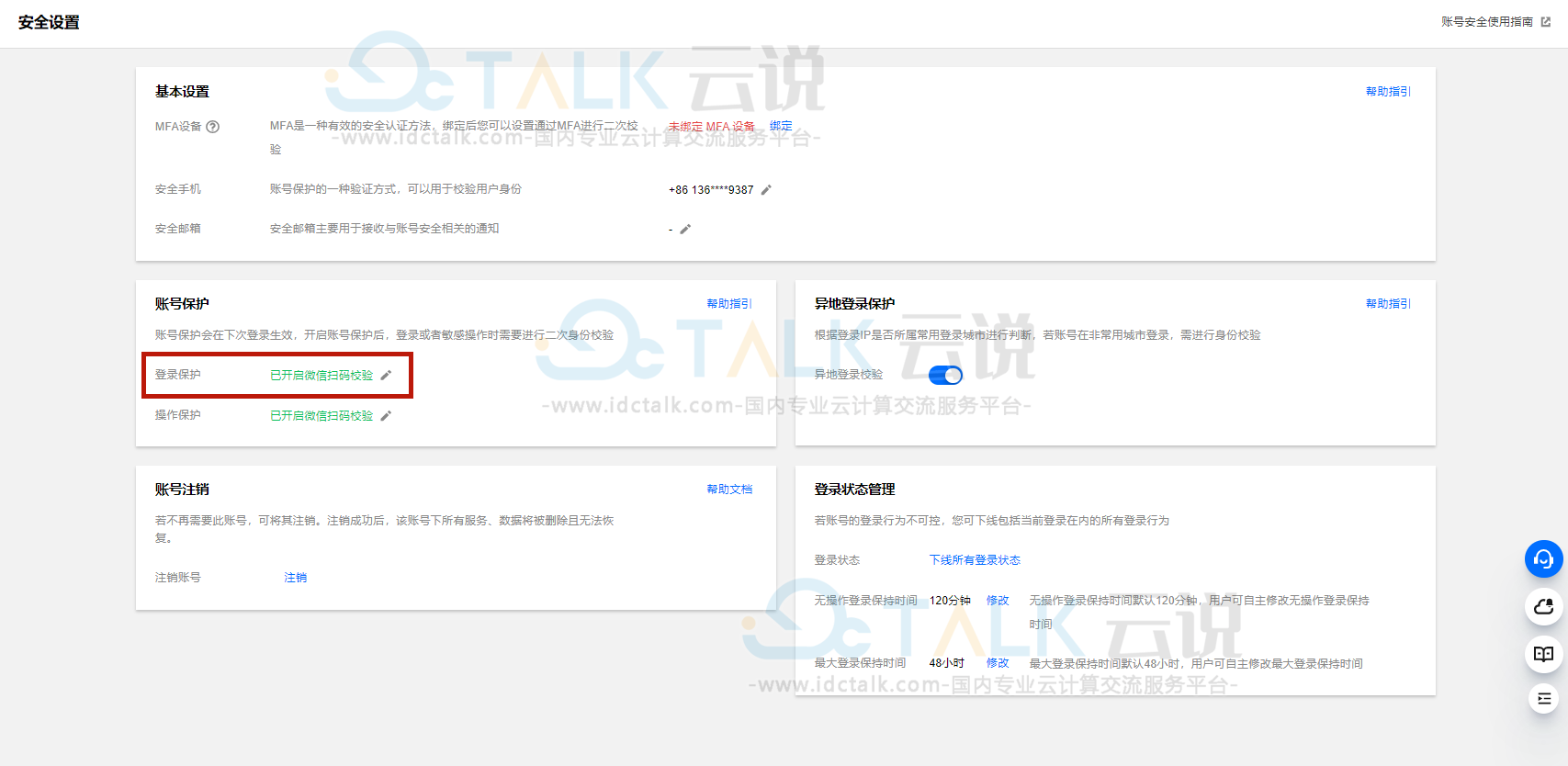
Task: Click the 48小时 value
Action: [946, 663]
